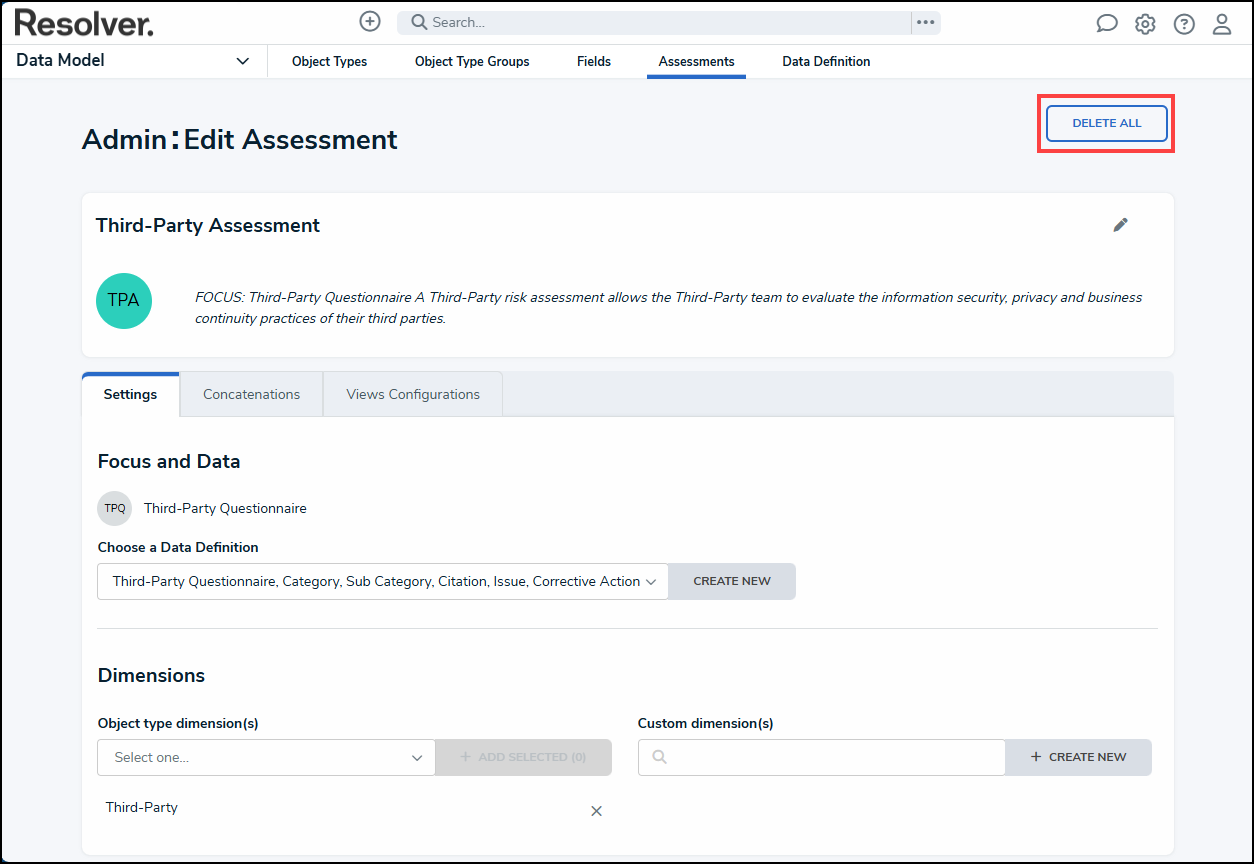Go to the Object Types menu
The image size is (1254, 864).
(x=329, y=61)
